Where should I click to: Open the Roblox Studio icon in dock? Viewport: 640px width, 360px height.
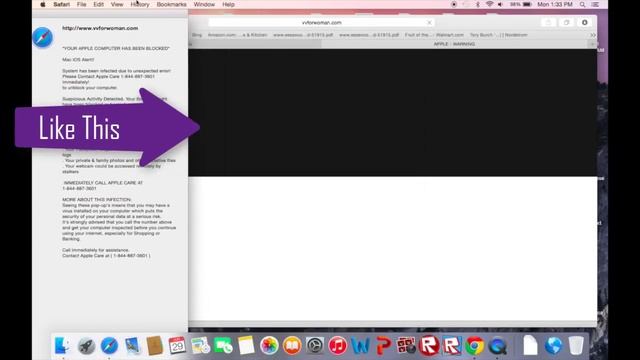click(452, 346)
